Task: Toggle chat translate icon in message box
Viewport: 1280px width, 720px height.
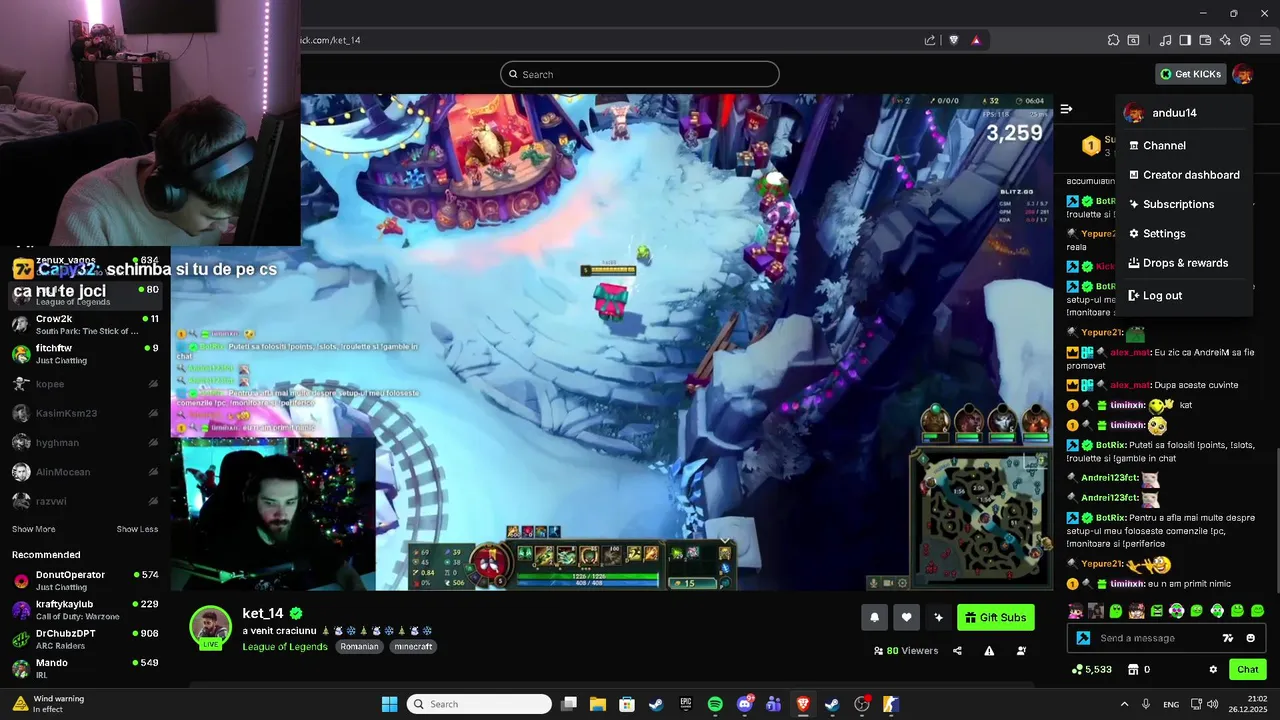Action: (x=1228, y=638)
